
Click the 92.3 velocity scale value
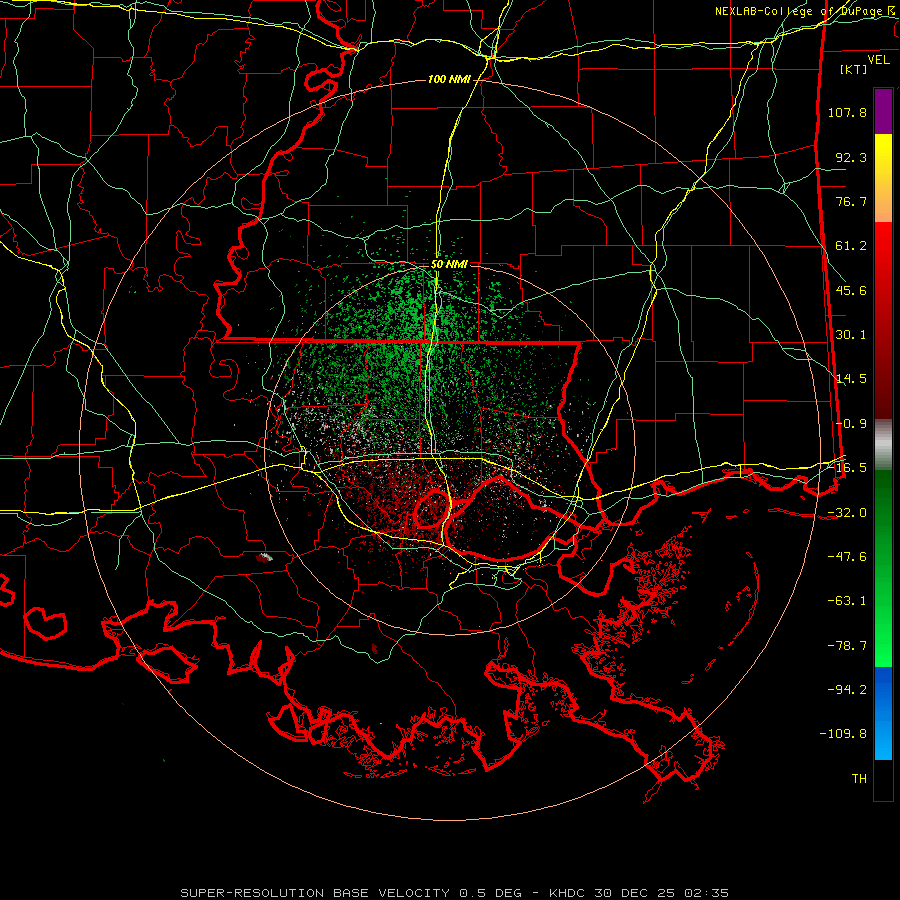pos(851,157)
